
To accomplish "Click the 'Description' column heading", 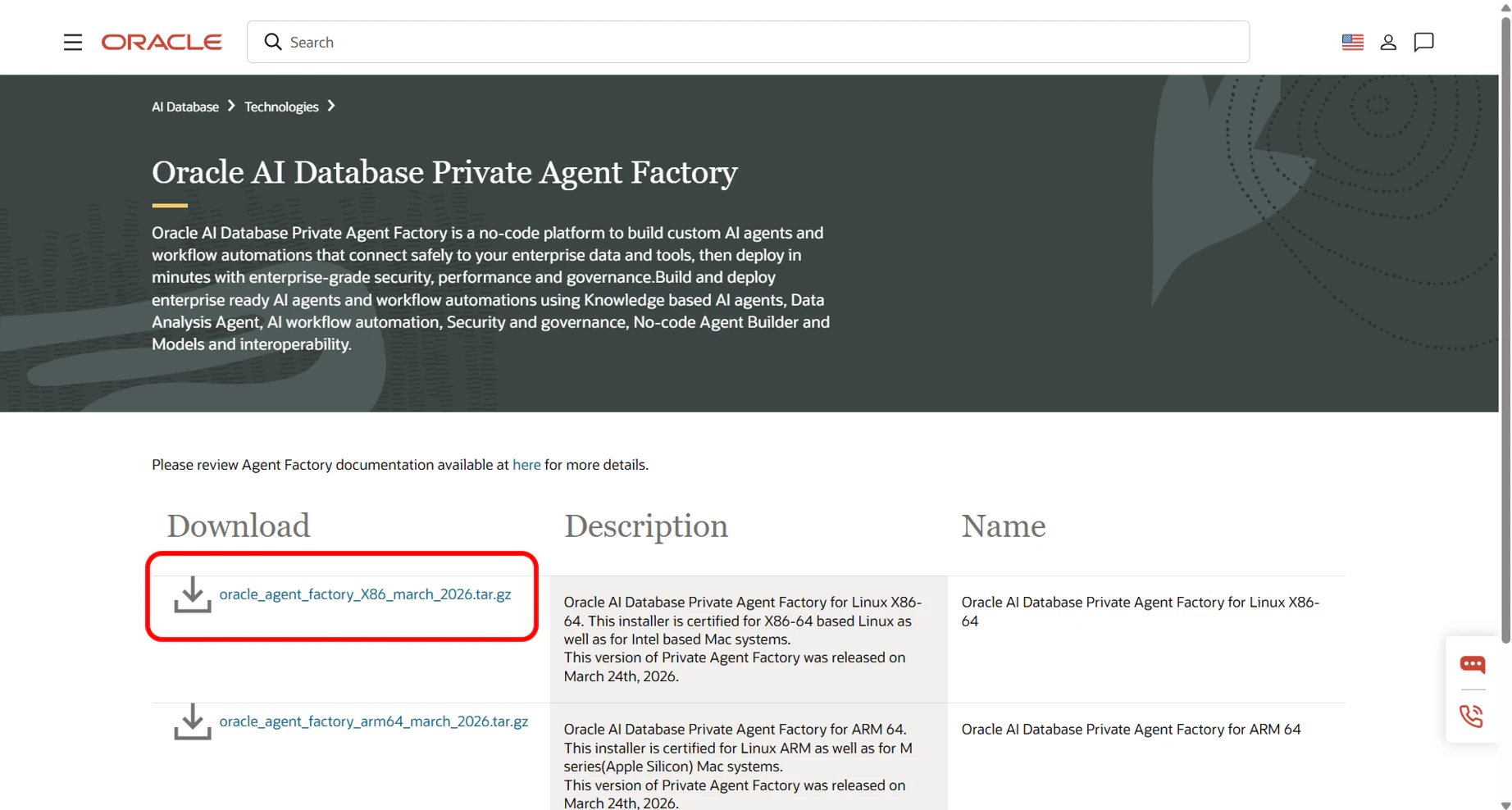I will click(x=646, y=526).
